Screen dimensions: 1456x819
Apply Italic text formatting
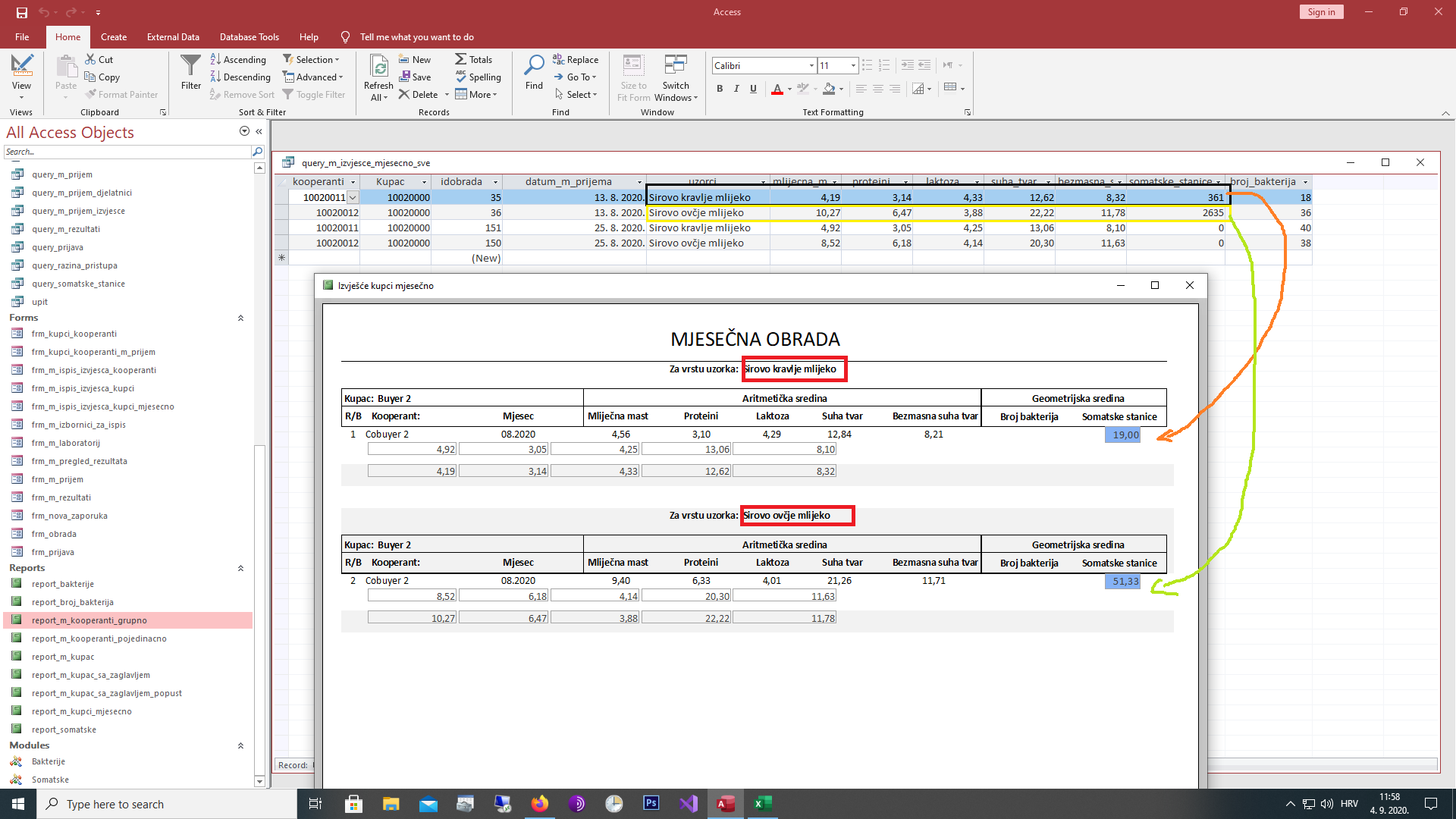(x=736, y=89)
